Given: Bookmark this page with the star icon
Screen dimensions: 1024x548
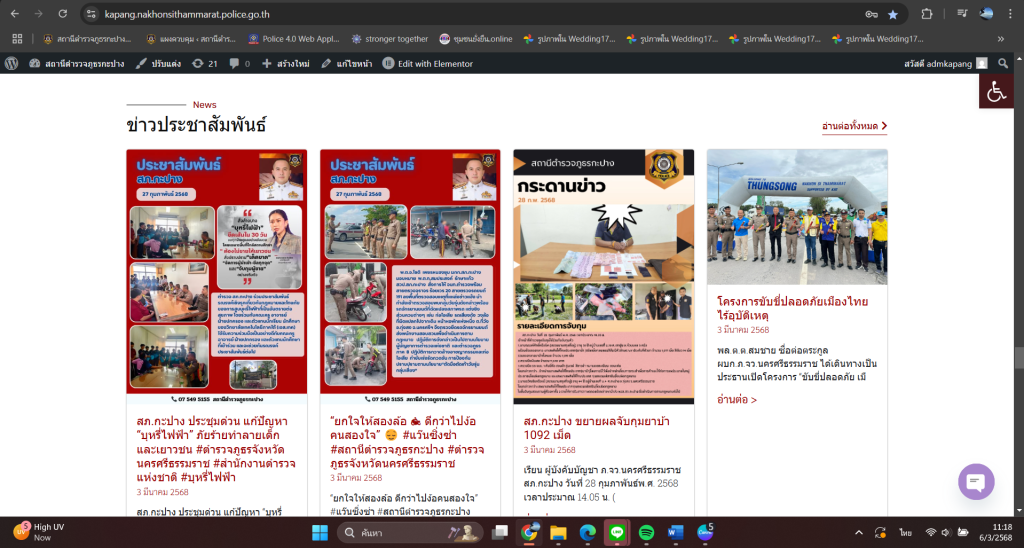Looking at the screenshot, I should (893, 14).
